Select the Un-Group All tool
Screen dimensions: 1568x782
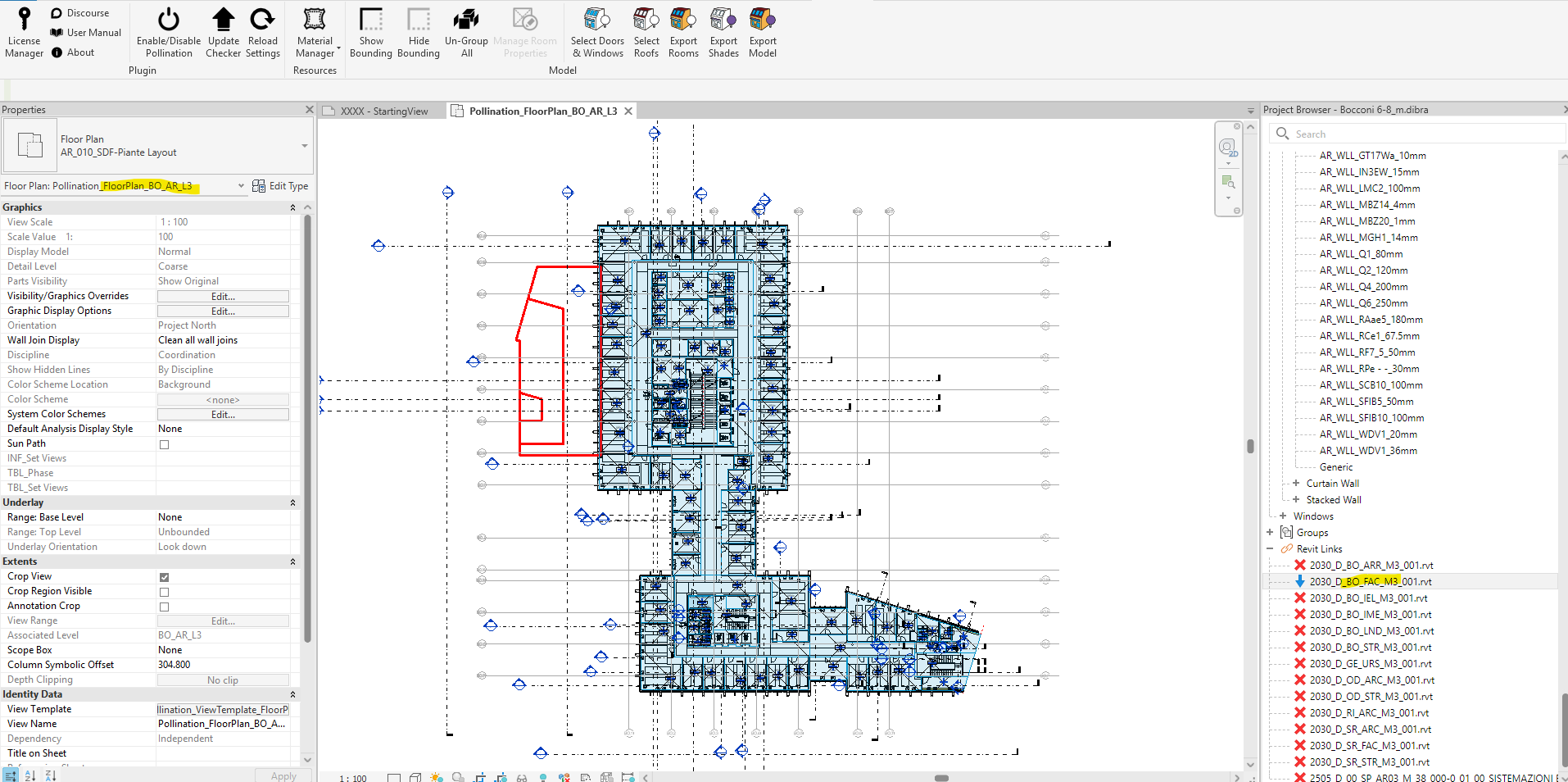click(465, 33)
